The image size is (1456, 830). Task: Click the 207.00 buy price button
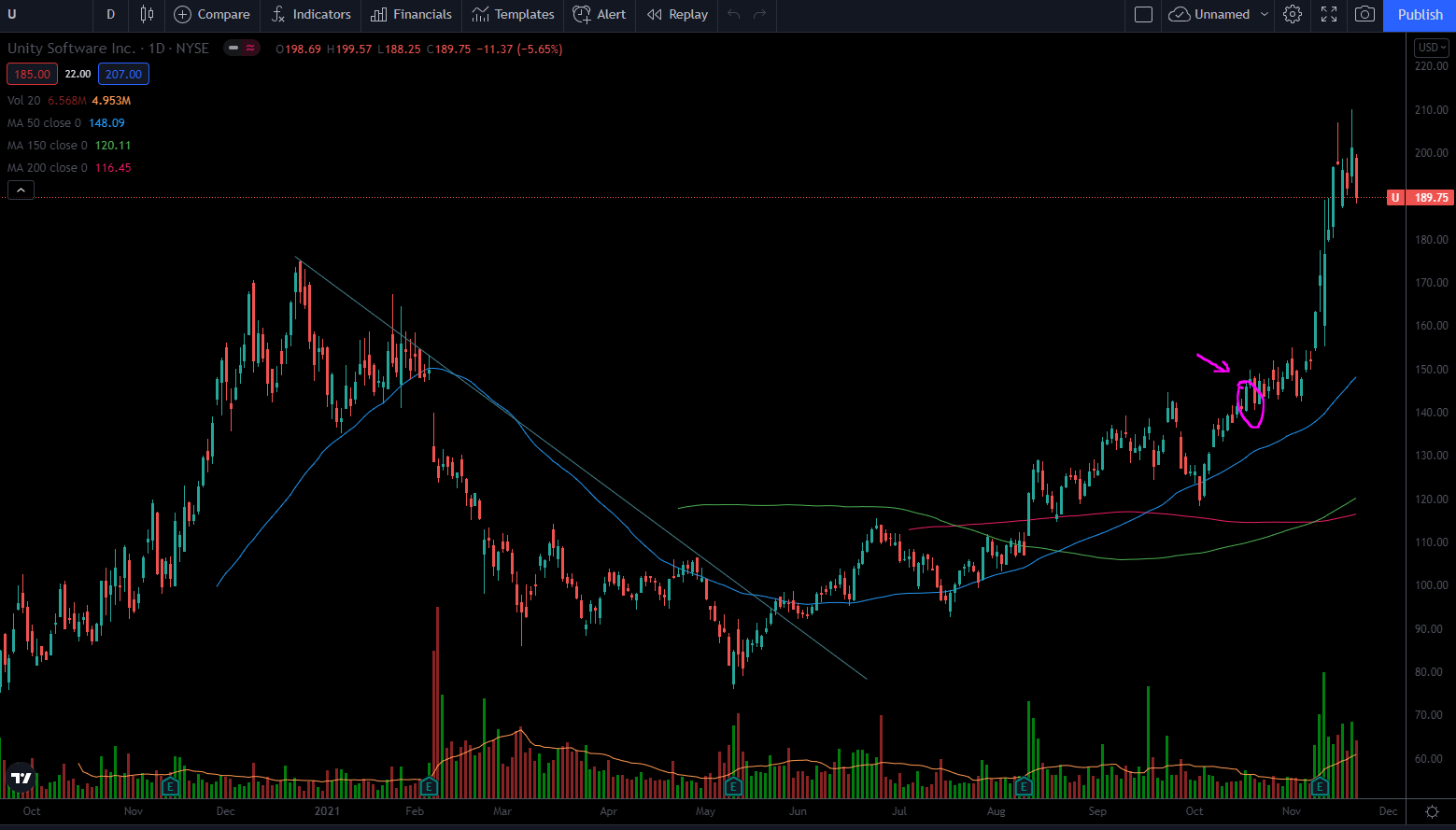(x=123, y=74)
